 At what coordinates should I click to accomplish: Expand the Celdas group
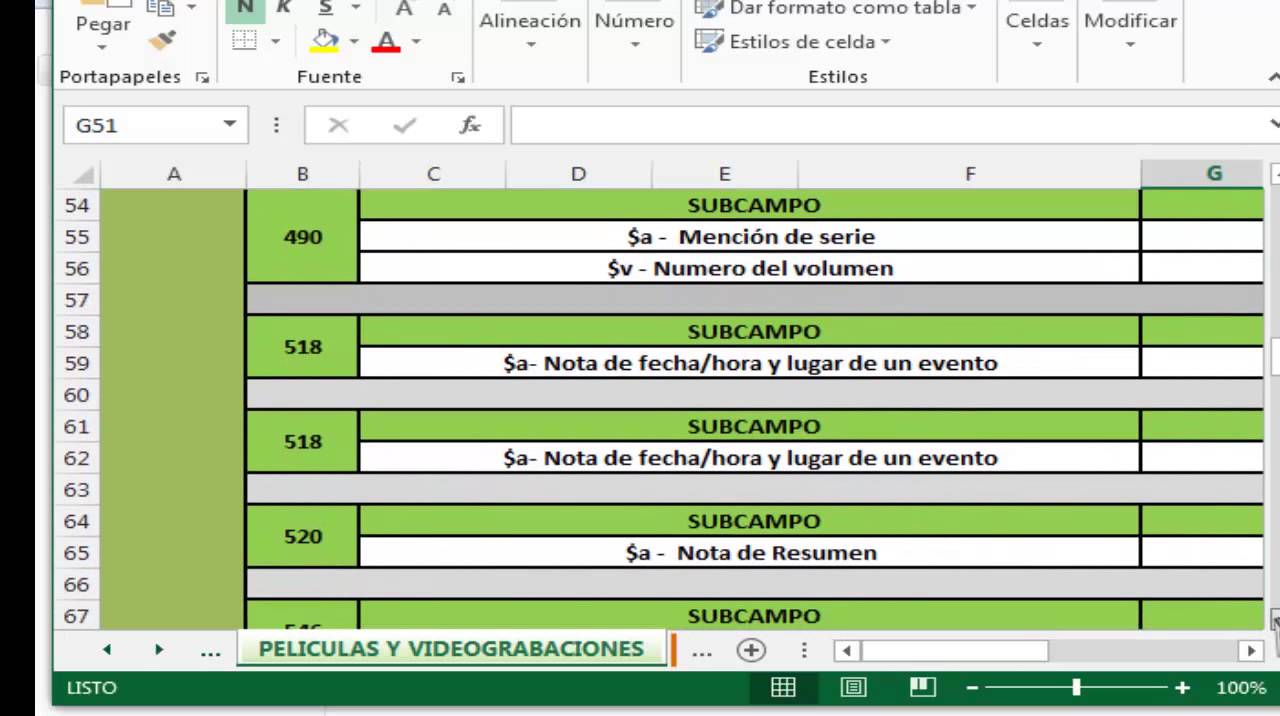click(x=1037, y=30)
